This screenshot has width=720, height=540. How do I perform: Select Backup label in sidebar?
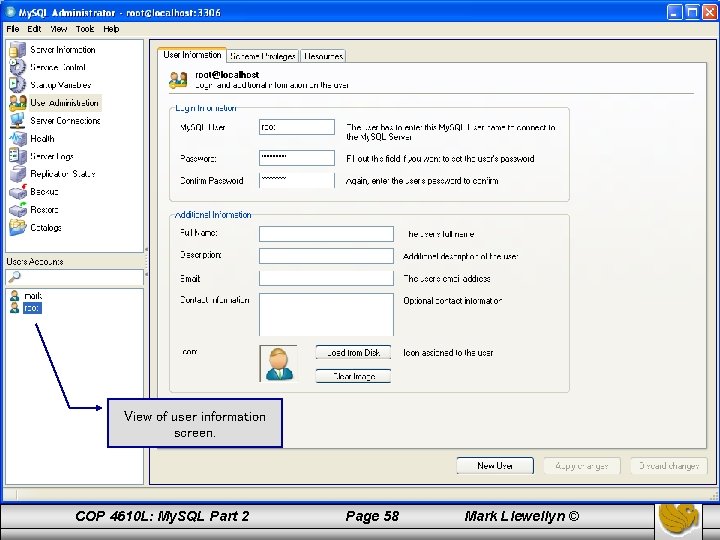(x=44, y=192)
